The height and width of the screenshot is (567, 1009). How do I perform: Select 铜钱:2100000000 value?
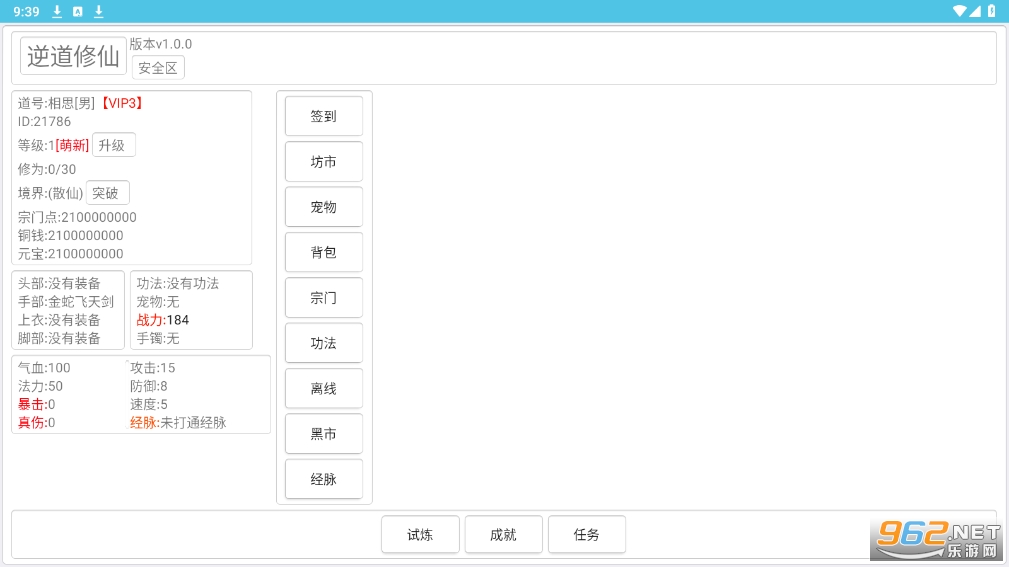tap(71, 236)
